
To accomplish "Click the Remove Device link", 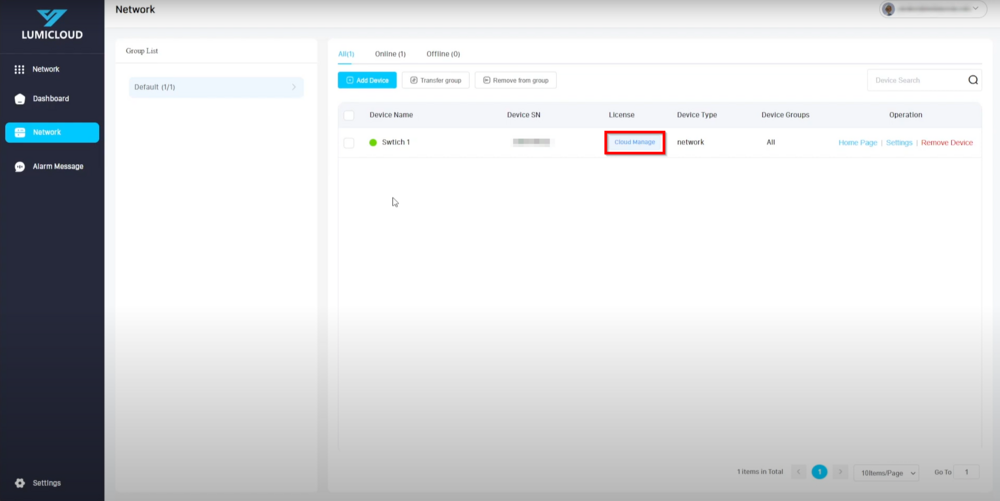I will pos(946,143).
